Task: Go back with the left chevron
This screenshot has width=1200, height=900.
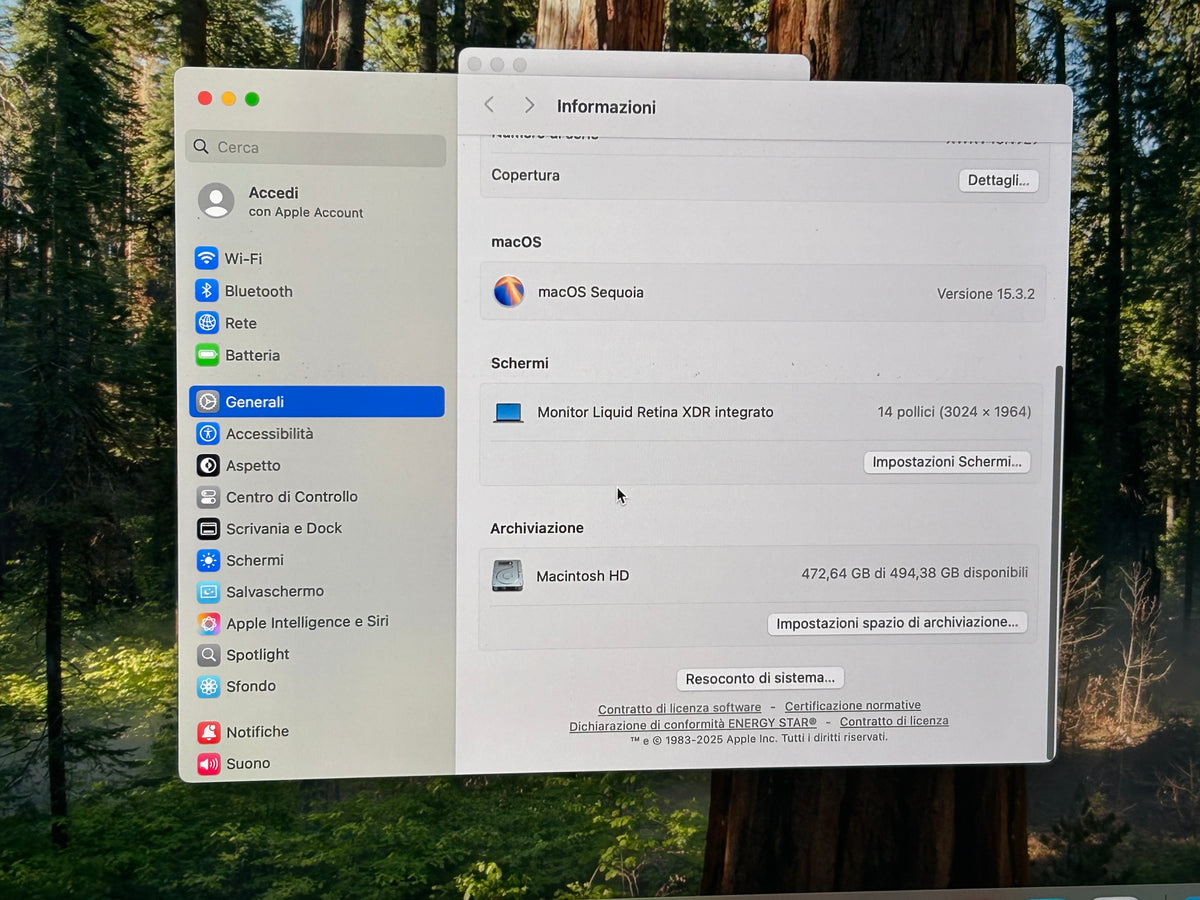Action: (x=489, y=105)
